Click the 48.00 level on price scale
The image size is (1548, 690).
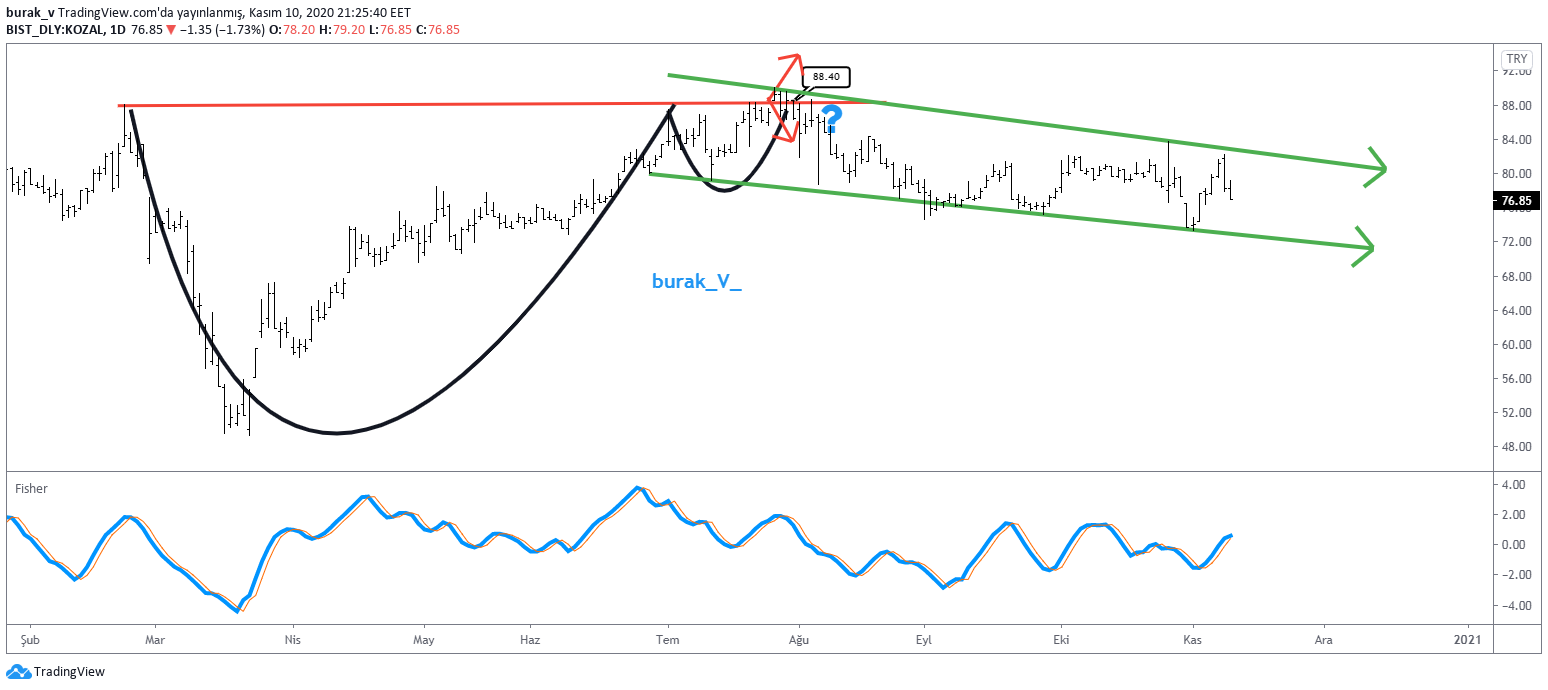click(1517, 447)
